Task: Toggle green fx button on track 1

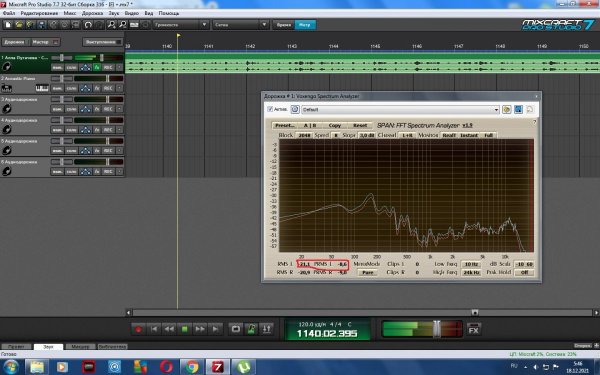Action: point(97,67)
